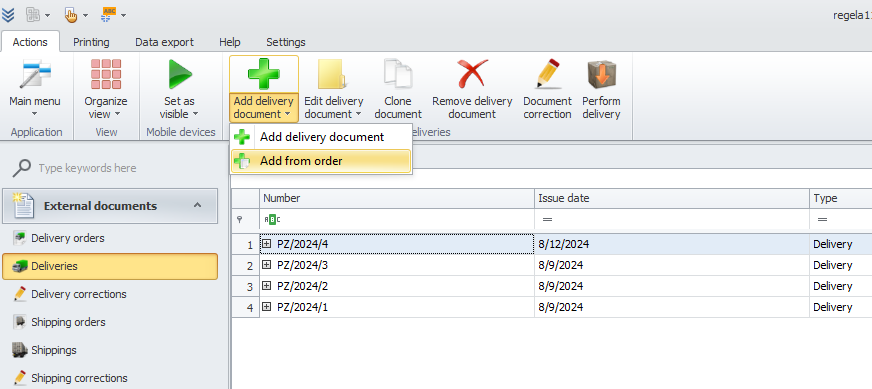This screenshot has width=872, height=389.
Task: Select Shippings in sidebar
Action: click(110, 350)
